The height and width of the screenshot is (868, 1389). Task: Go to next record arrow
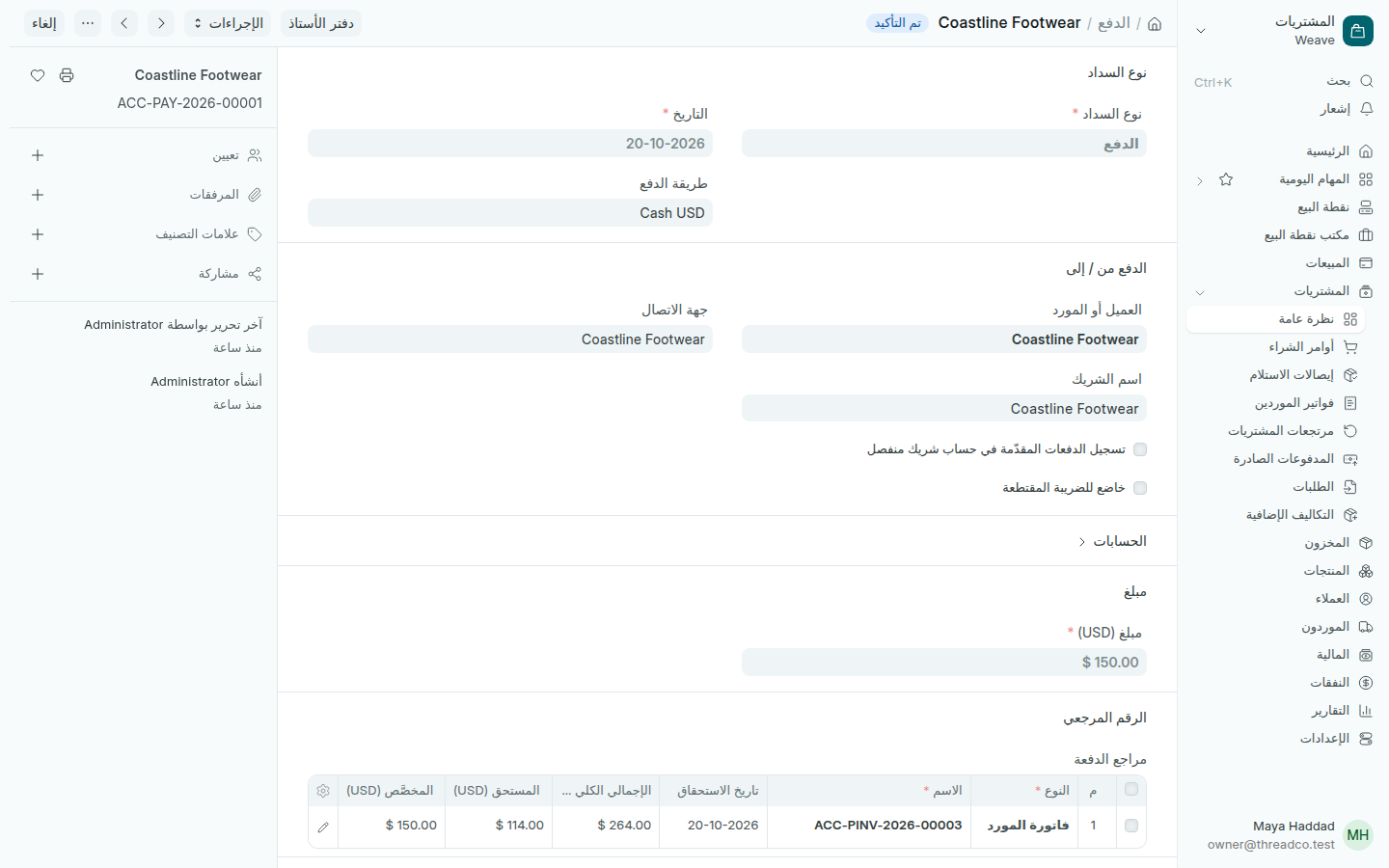tap(161, 23)
